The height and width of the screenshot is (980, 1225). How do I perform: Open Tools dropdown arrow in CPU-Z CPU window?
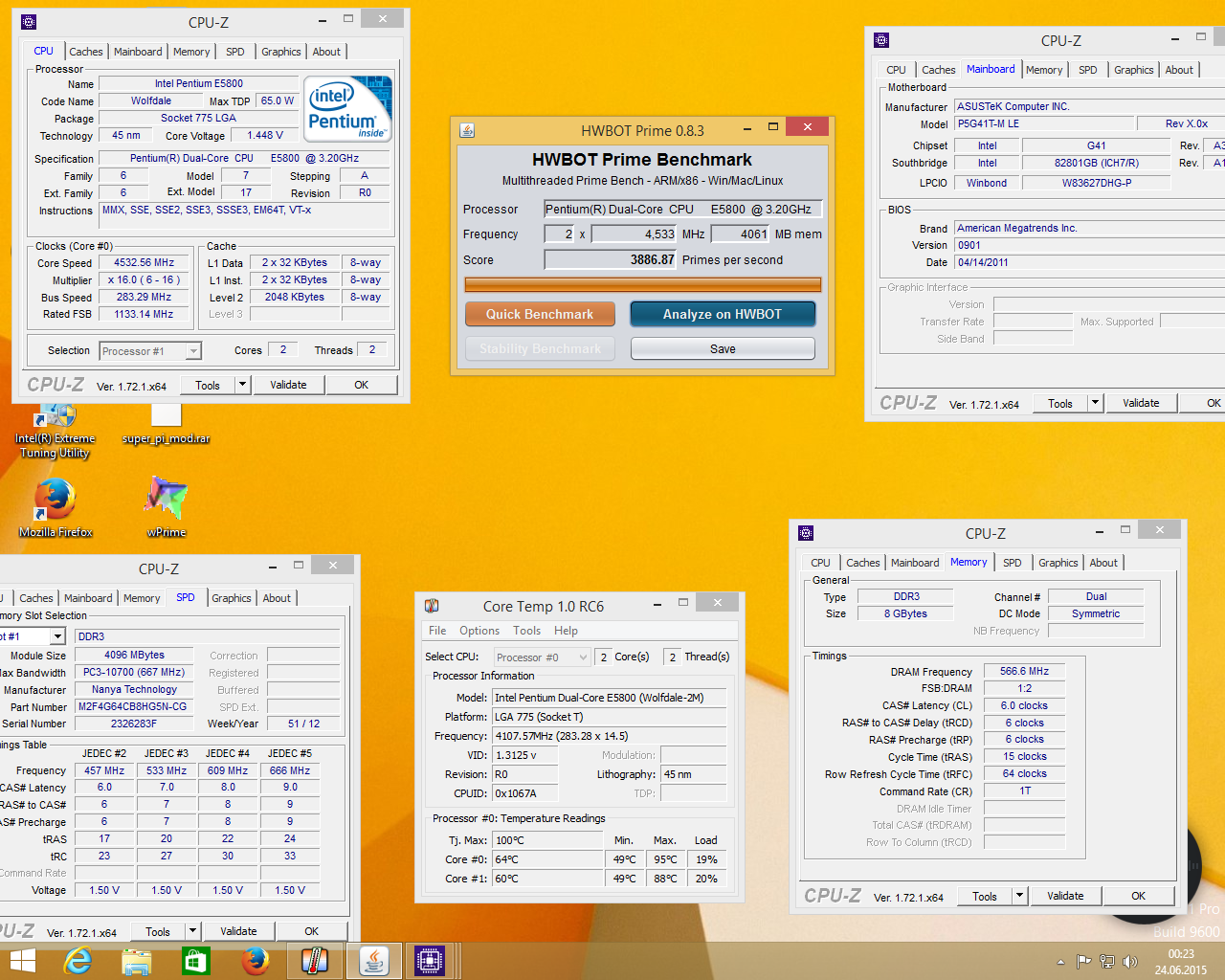tap(242, 385)
